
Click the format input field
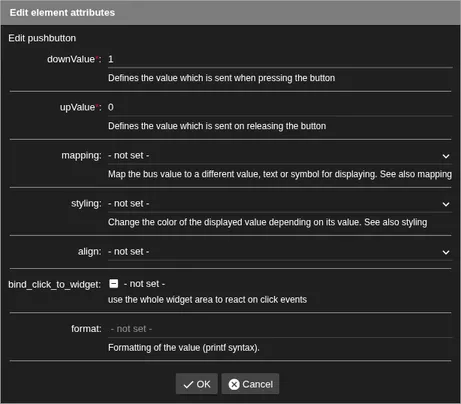pos(280,329)
